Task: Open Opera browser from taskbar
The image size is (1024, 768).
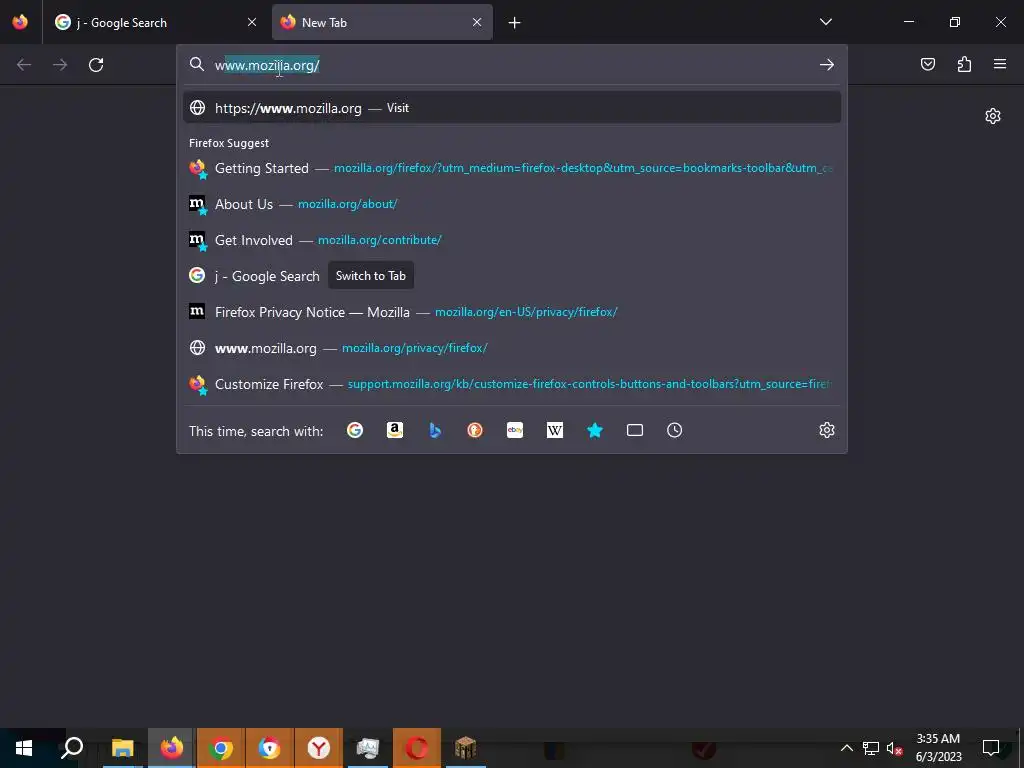Action: tap(417, 748)
